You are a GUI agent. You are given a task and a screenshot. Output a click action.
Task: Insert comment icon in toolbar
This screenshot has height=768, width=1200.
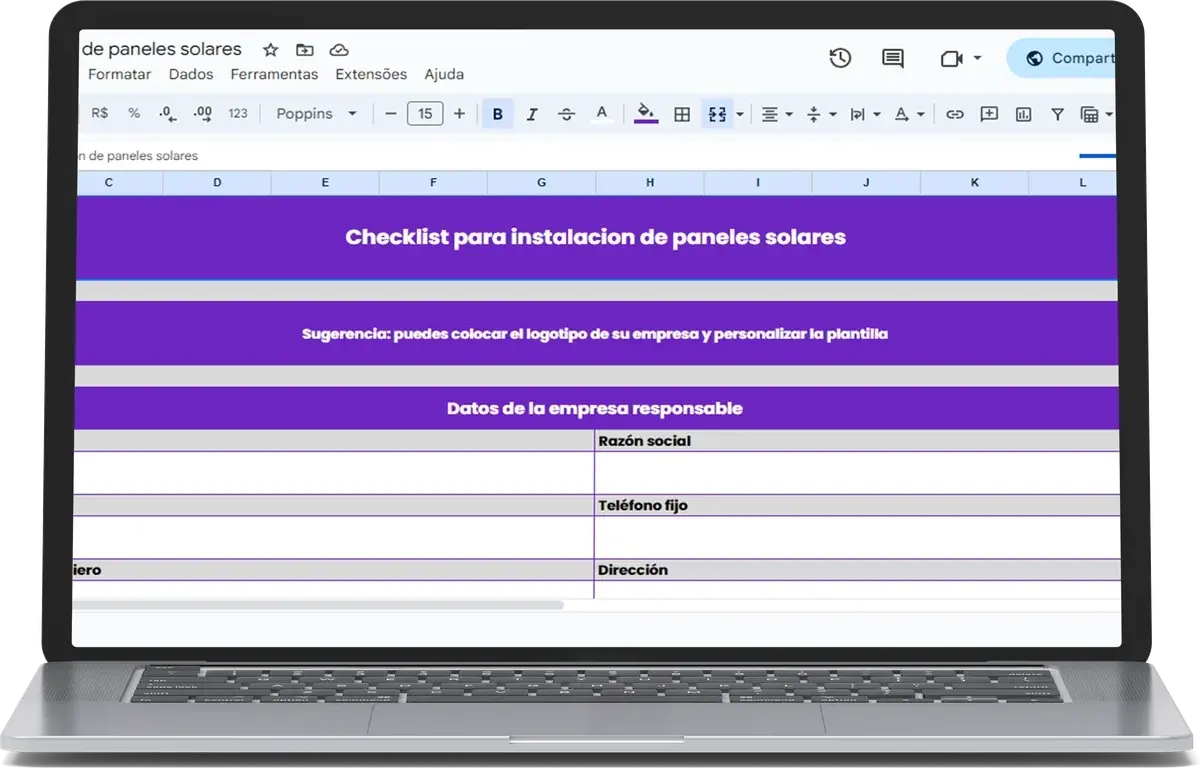[x=989, y=114]
